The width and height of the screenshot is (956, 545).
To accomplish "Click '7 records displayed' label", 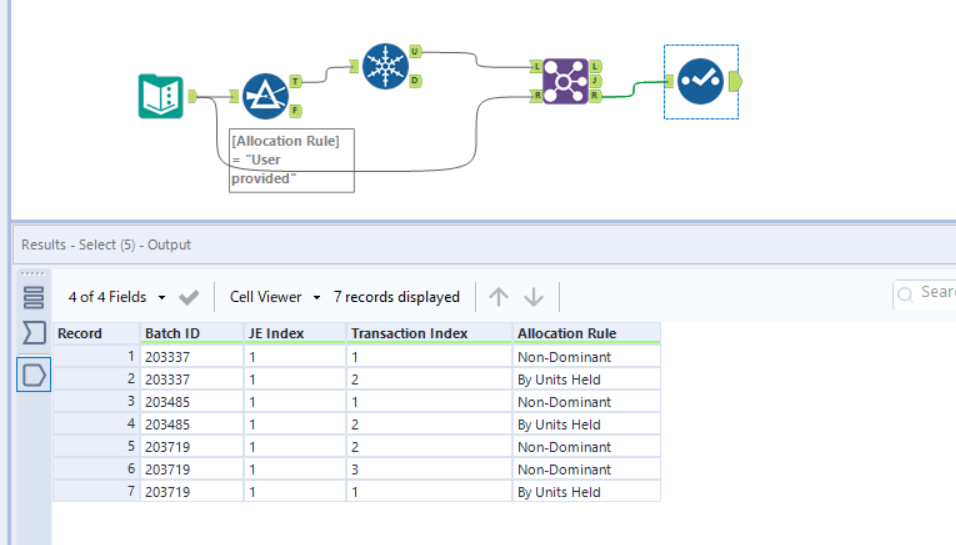I will (x=396, y=297).
